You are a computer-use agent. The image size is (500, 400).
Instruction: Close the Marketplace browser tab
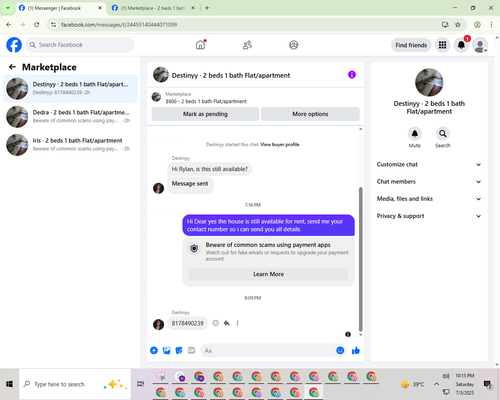coord(193,8)
